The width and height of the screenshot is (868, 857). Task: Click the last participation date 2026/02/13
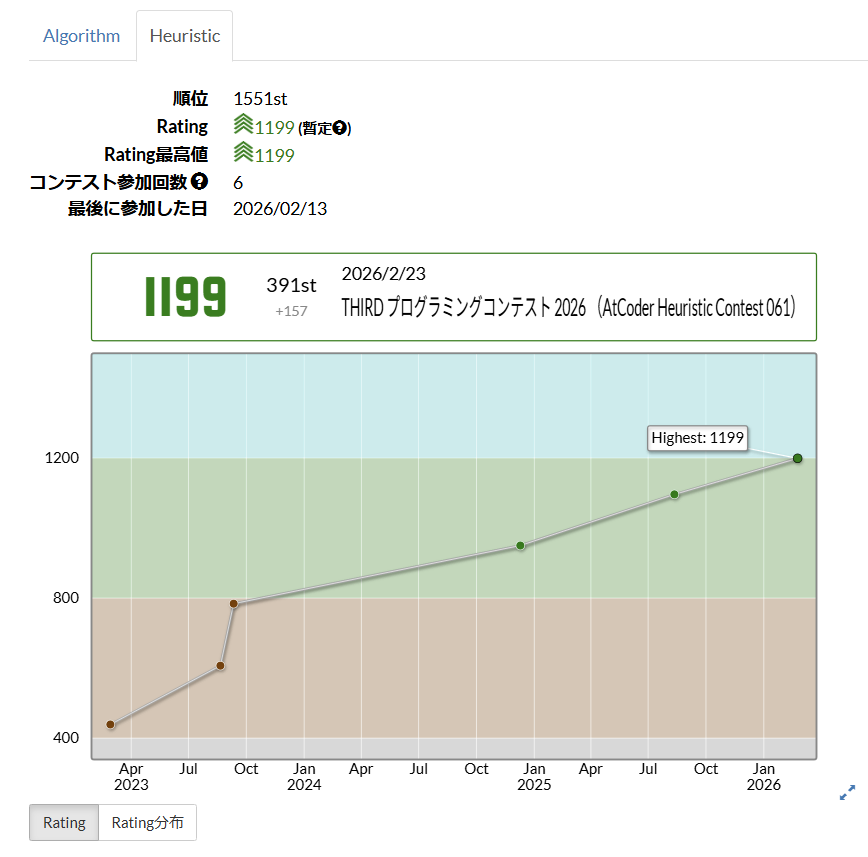click(x=280, y=209)
